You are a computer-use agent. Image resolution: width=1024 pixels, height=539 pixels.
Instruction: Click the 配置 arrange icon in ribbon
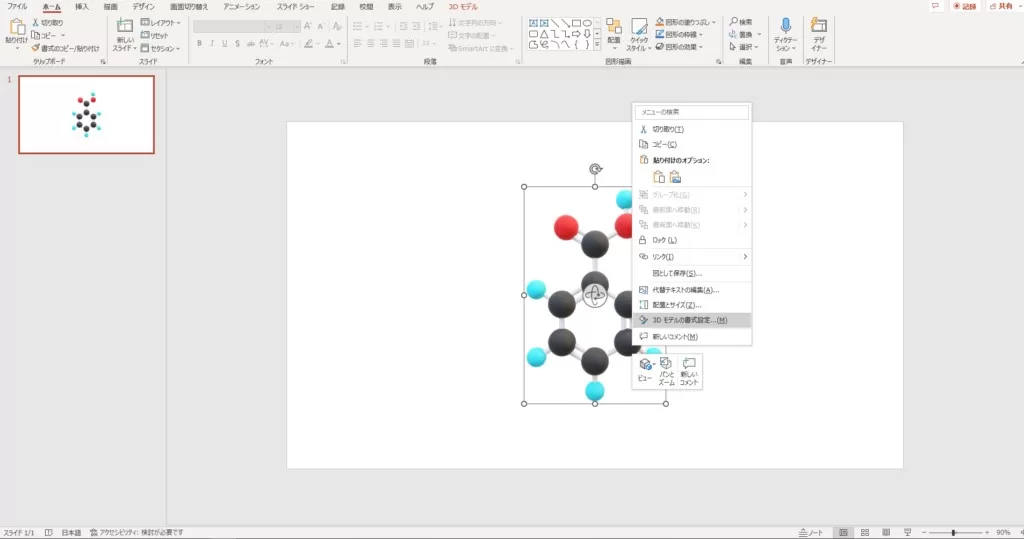(614, 32)
